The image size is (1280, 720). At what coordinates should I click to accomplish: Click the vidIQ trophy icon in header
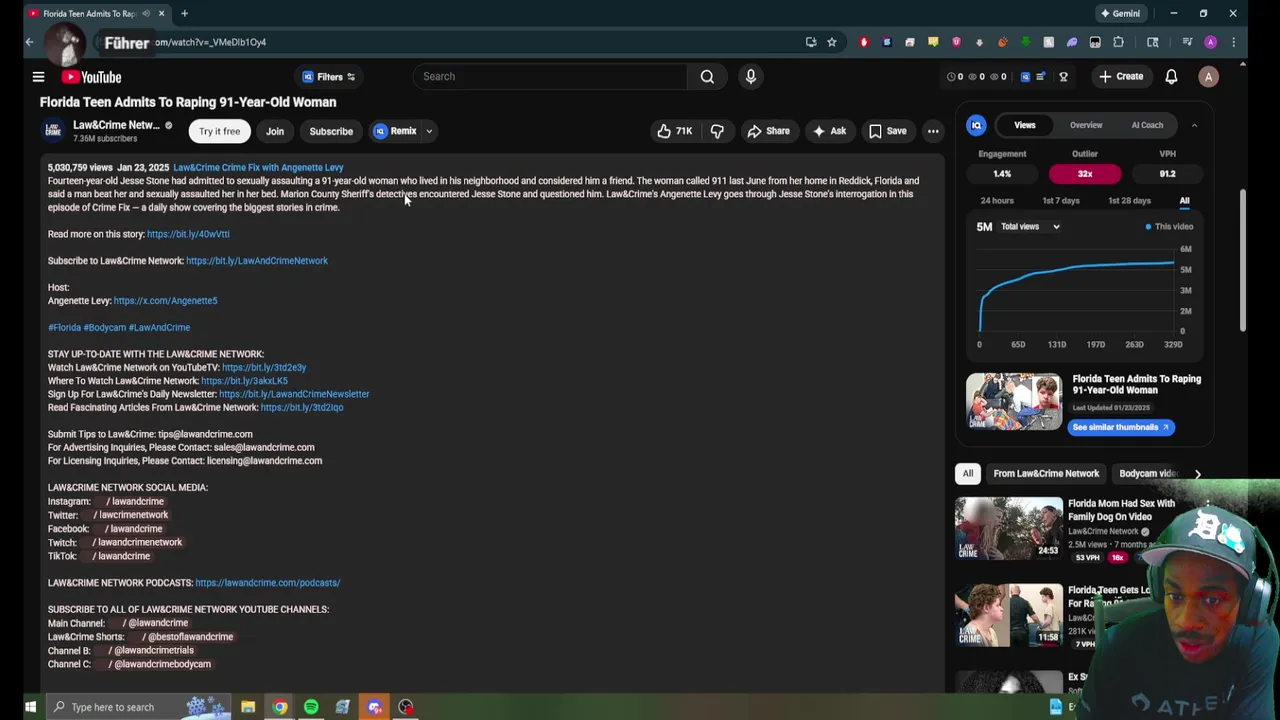click(x=1063, y=76)
